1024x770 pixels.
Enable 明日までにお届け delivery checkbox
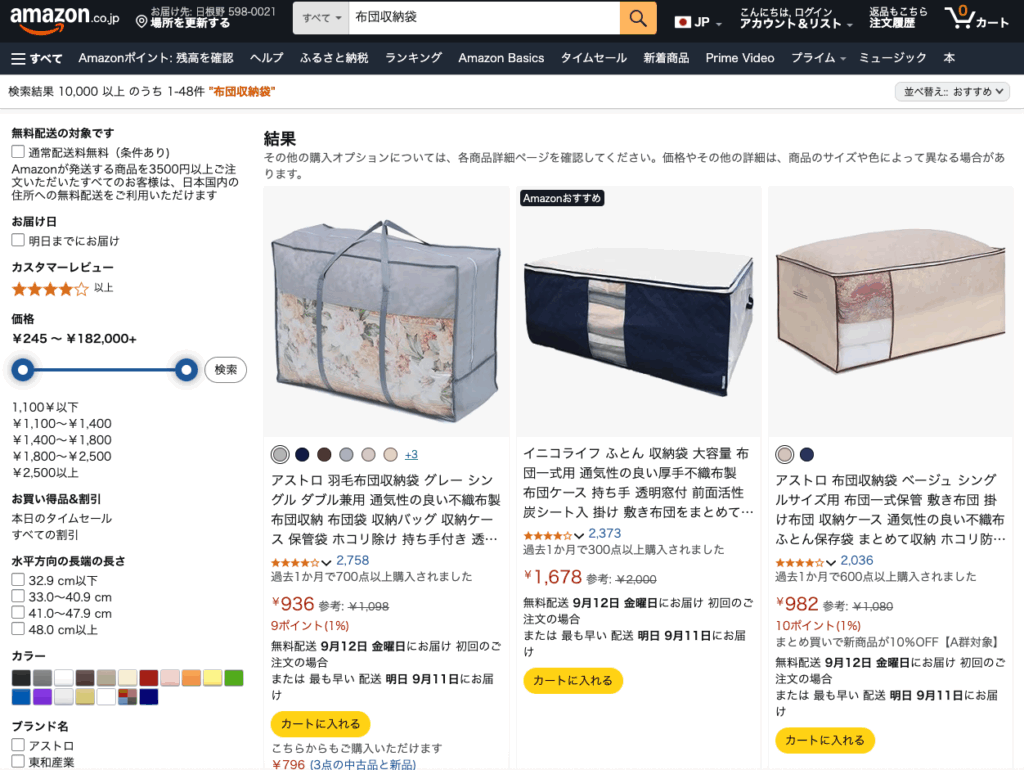18,240
